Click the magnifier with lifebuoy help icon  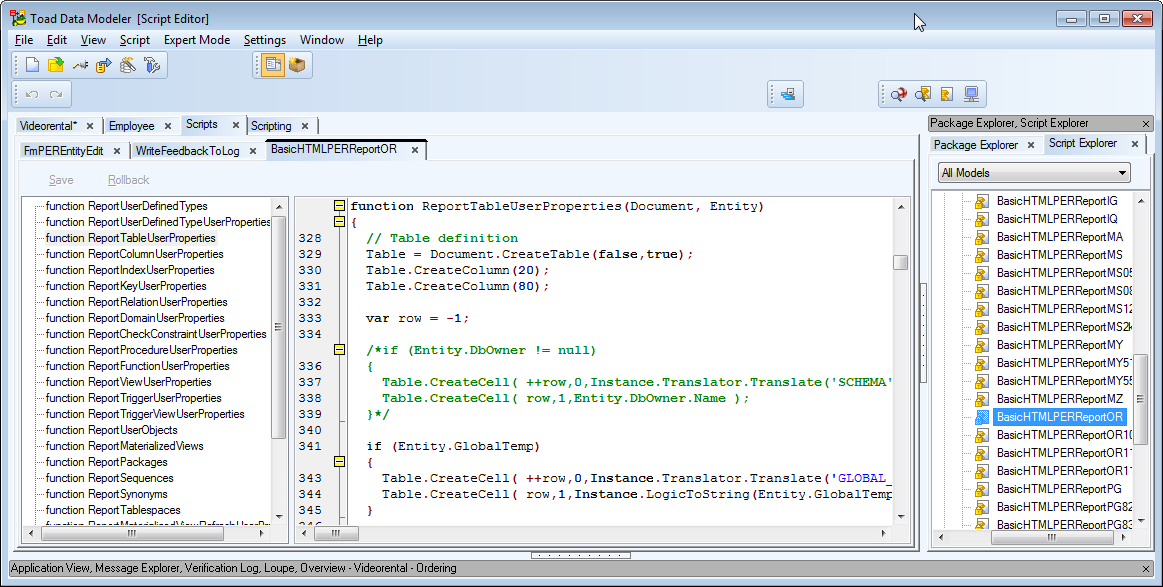898,95
